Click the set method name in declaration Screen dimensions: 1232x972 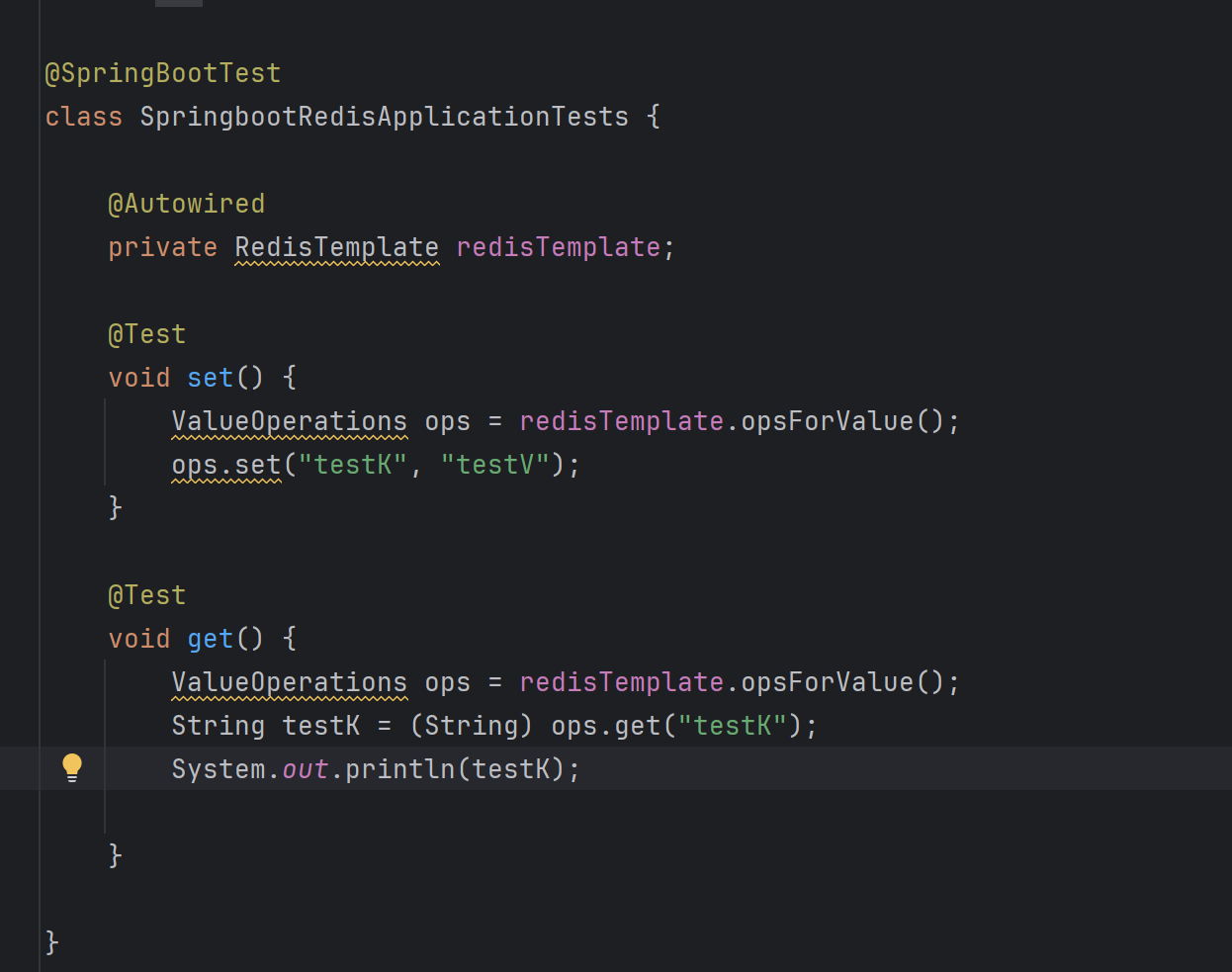point(211,378)
